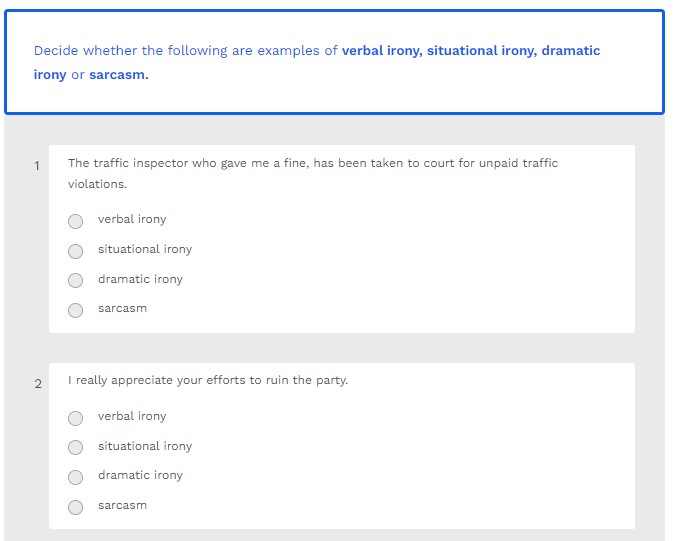Choose 'situational irony' radio for the traffic inspector question
676x541 pixels.
pyautogui.click(x=75, y=251)
